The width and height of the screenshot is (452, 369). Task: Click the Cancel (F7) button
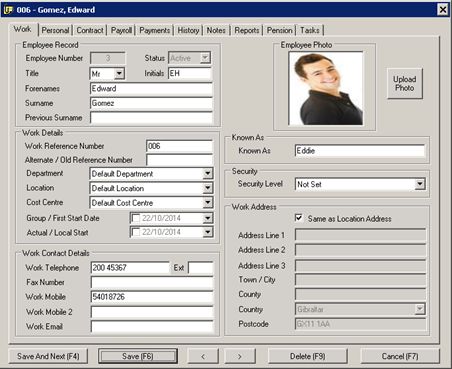[x=400, y=356]
